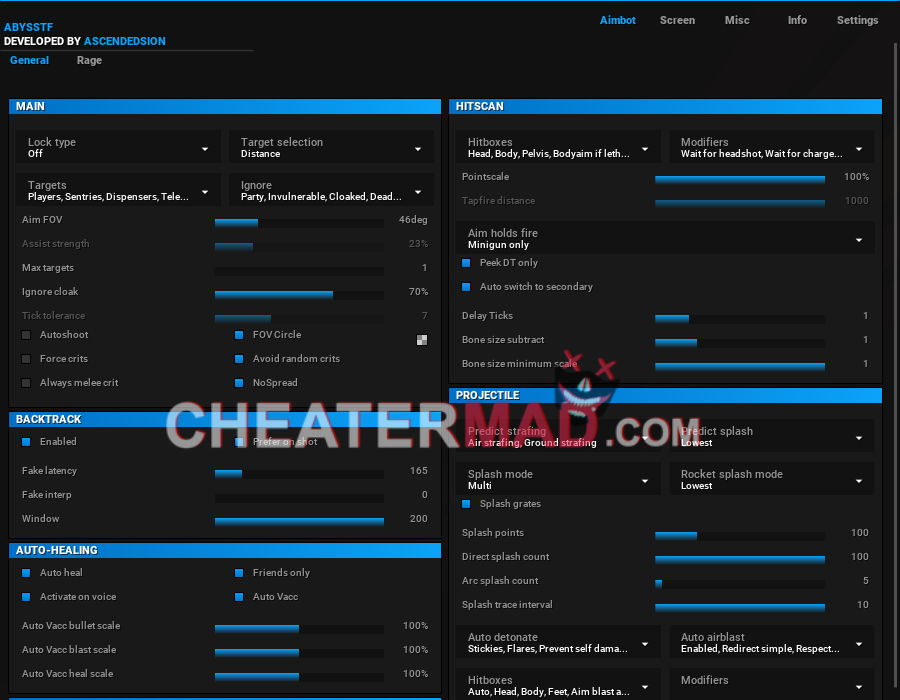Screen dimensions: 900x700
Task: Open the Misc tab
Action: point(737,20)
